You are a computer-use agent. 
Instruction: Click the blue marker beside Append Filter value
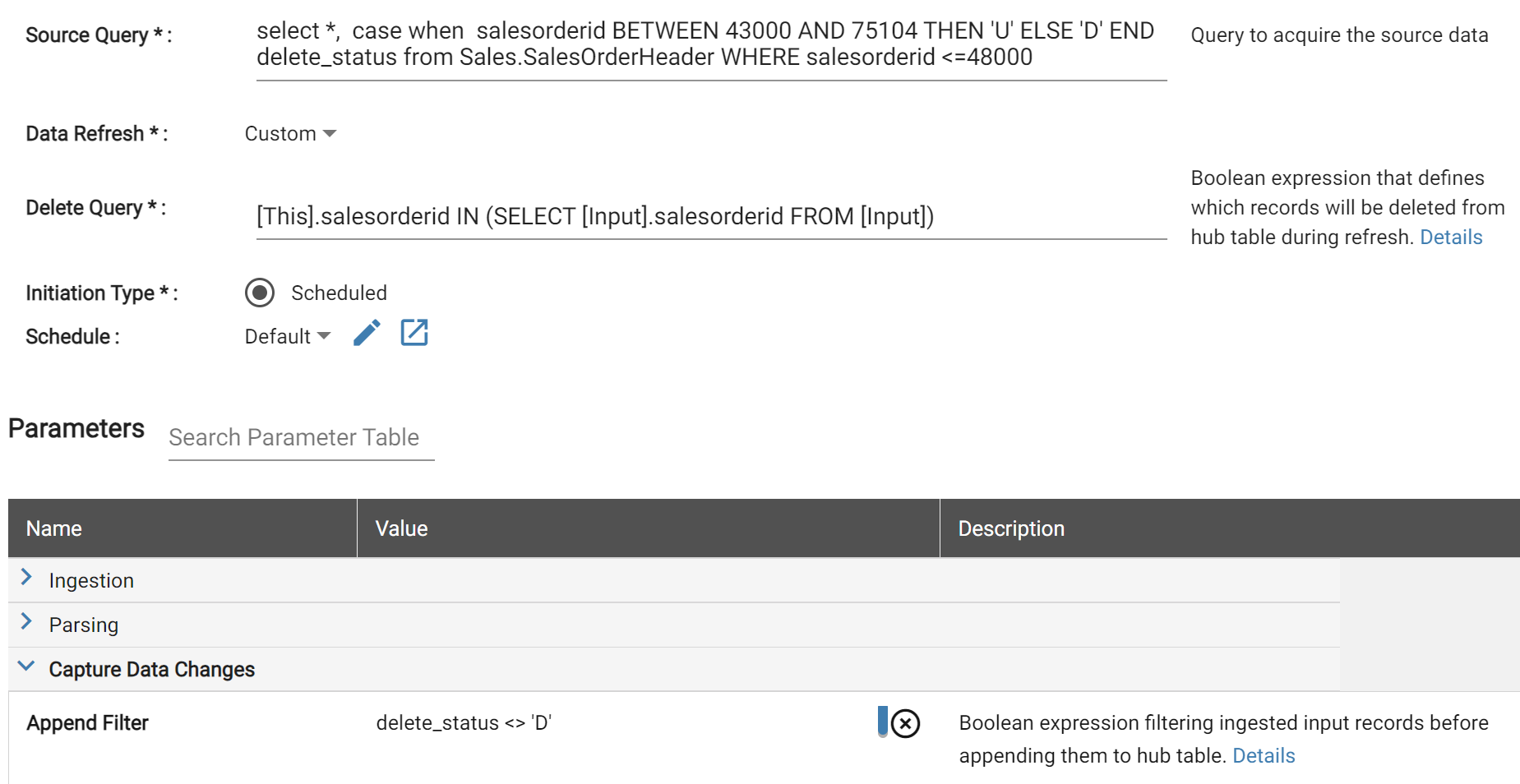coord(883,722)
